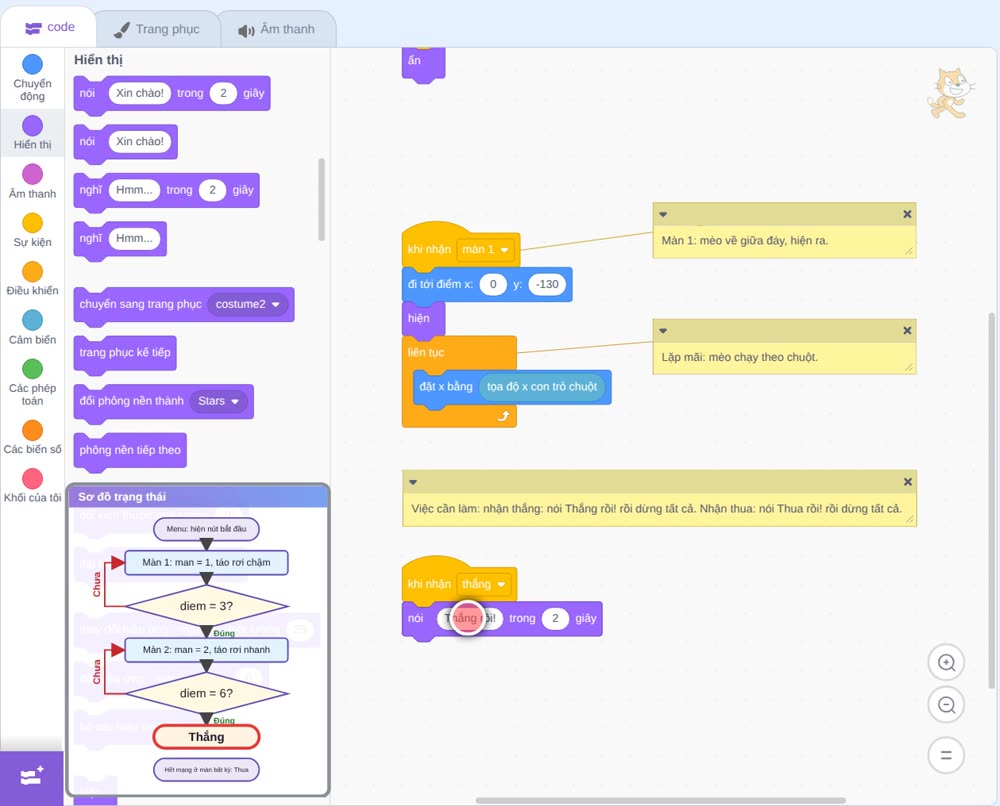Click the block palette vertical scrollbar

pyautogui.click(x=321, y=200)
